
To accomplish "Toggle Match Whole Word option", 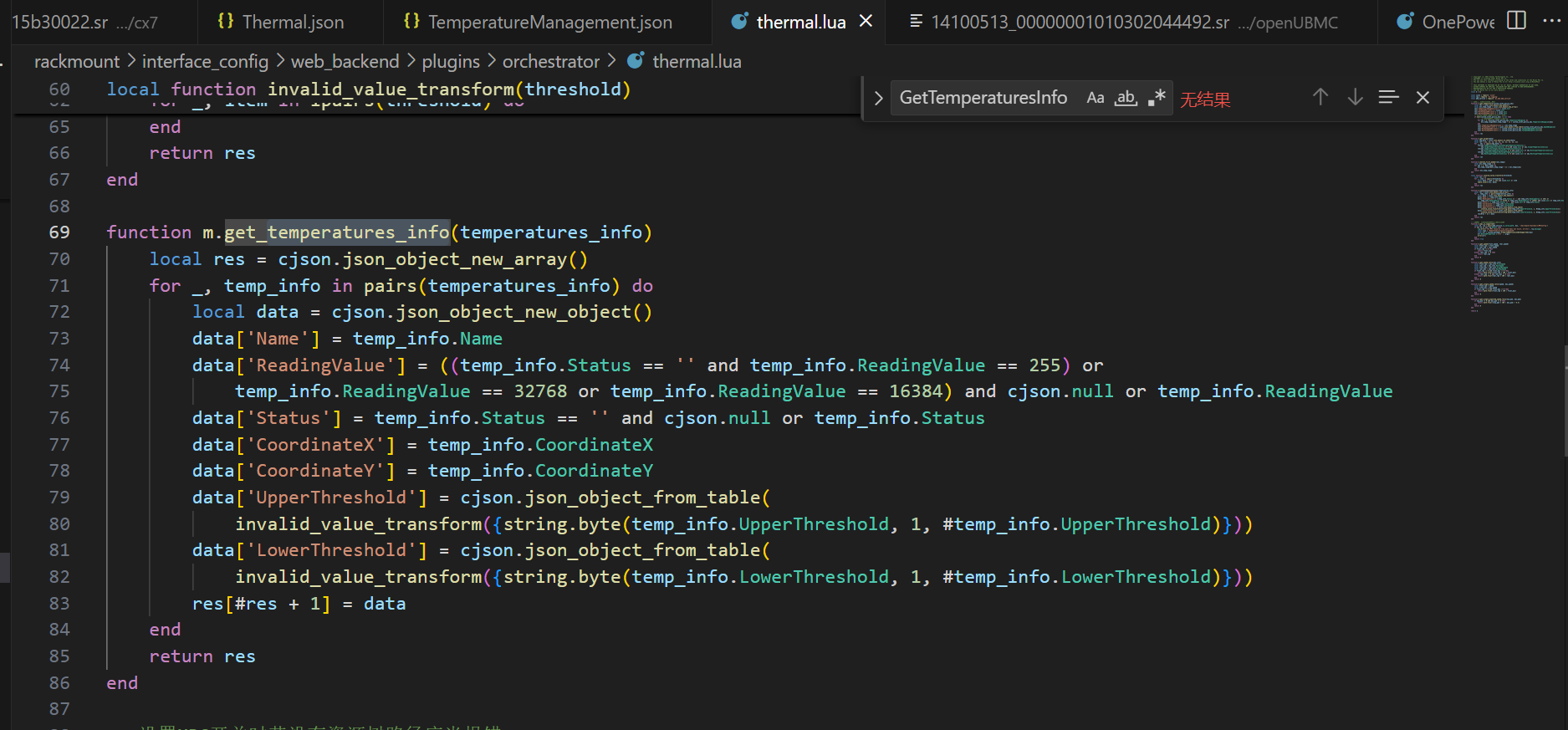I will pyautogui.click(x=1126, y=98).
